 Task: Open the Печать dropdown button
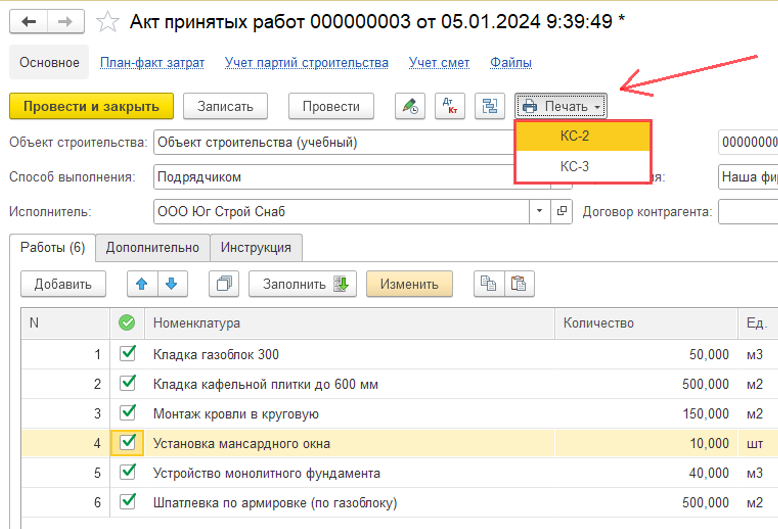coord(561,106)
